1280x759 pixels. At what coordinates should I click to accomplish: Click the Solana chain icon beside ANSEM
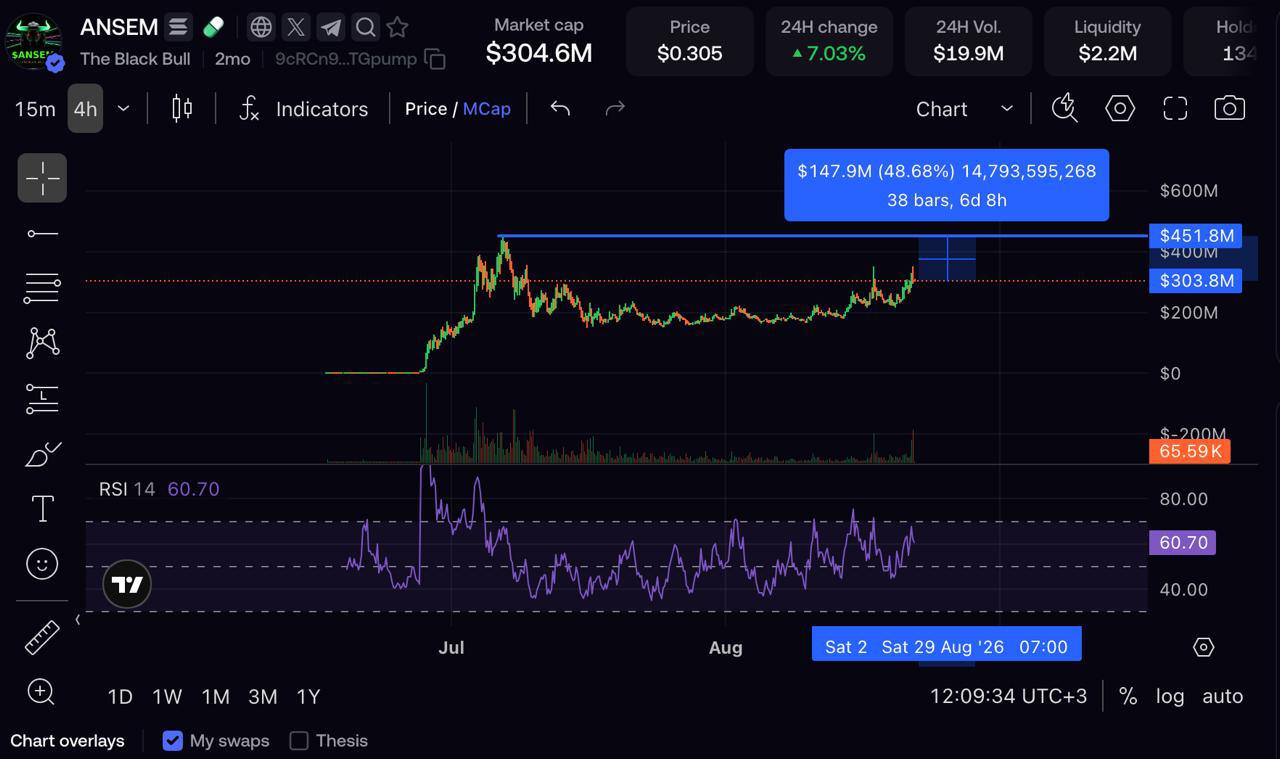point(179,27)
